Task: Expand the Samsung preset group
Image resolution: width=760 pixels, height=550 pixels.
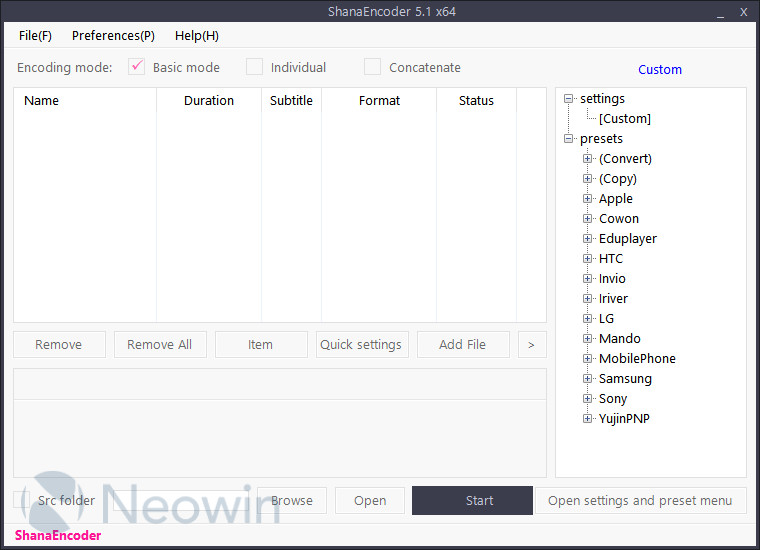Action: [x=587, y=378]
